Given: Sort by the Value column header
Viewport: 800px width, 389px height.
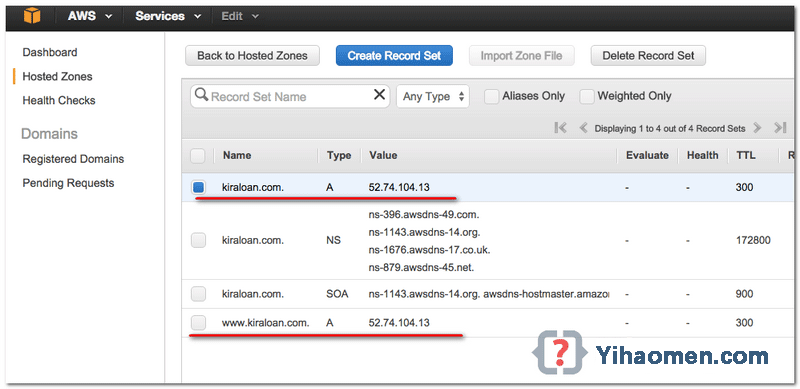Looking at the screenshot, I should point(383,155).
